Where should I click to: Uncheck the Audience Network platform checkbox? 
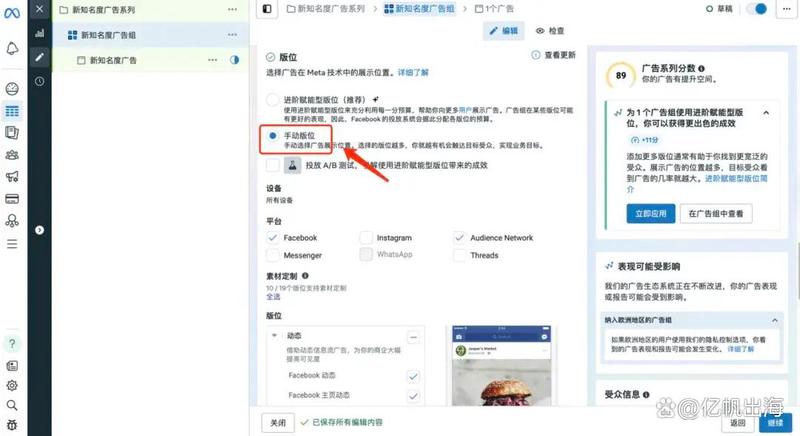460,238
